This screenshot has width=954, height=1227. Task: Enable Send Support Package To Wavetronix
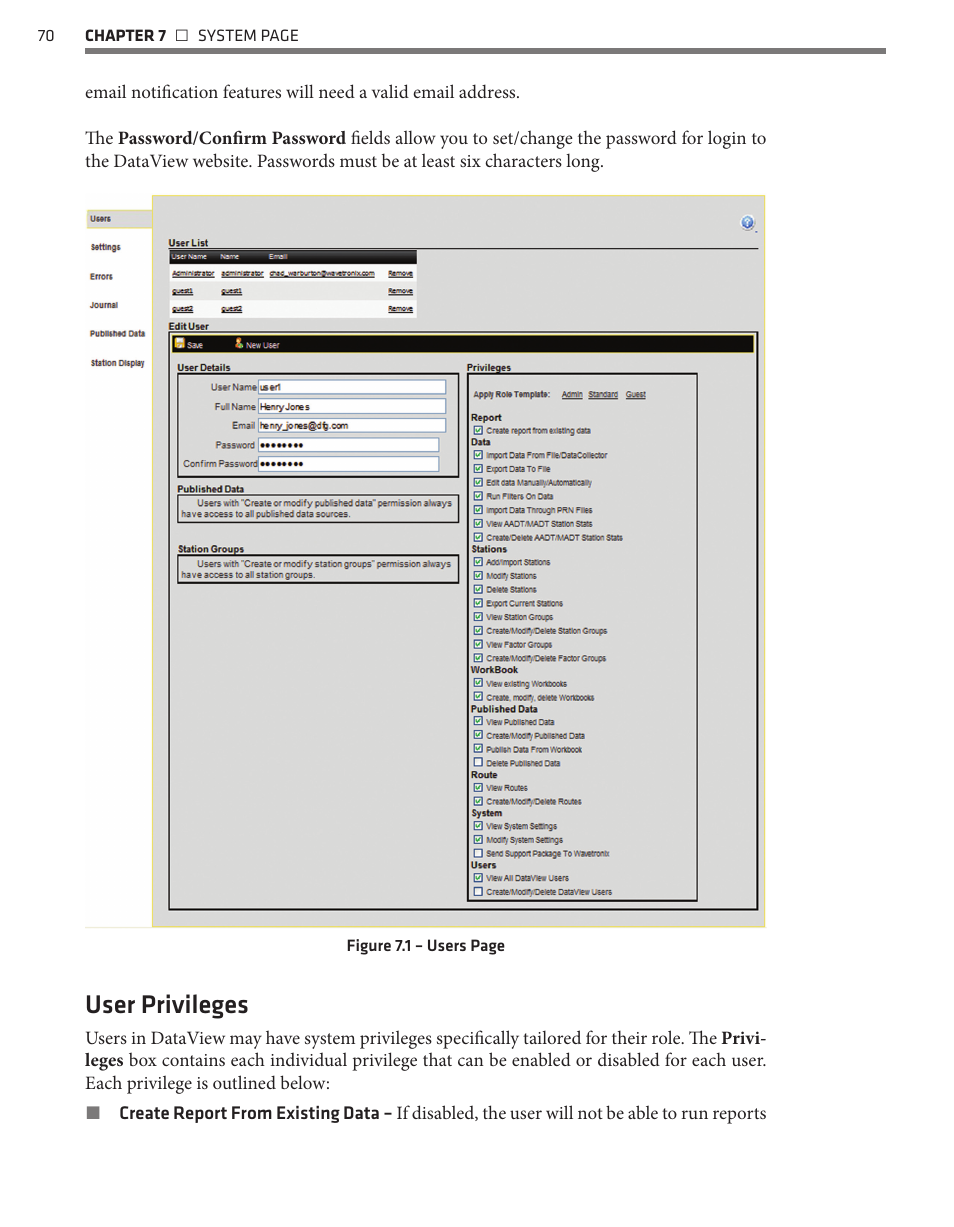(479, 854)
